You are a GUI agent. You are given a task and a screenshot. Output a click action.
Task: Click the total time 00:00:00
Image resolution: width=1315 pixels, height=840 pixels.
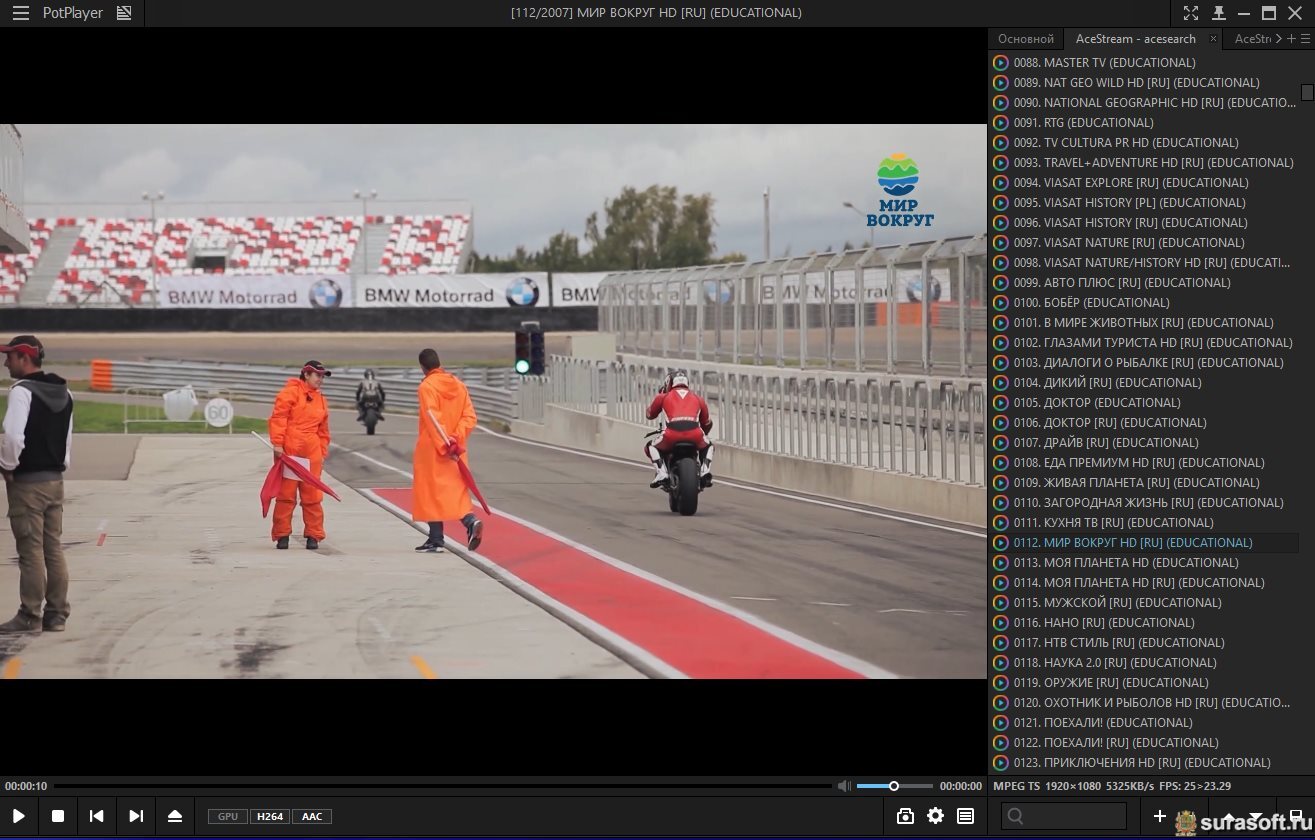point(961,786)
